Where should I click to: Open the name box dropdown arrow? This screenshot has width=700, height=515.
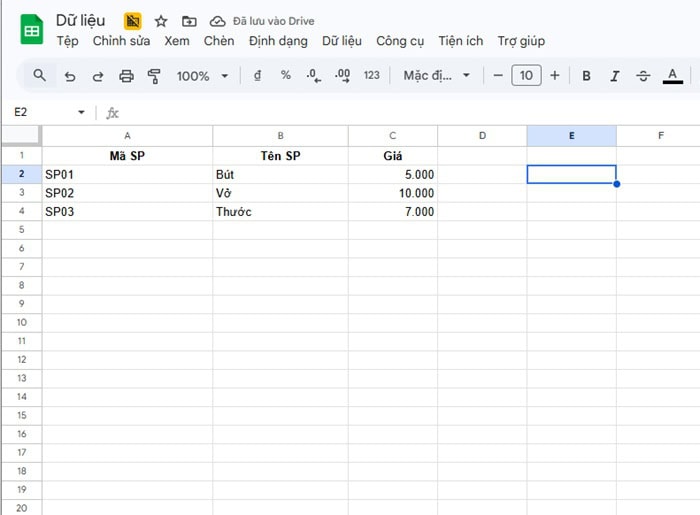click(82, 113)
